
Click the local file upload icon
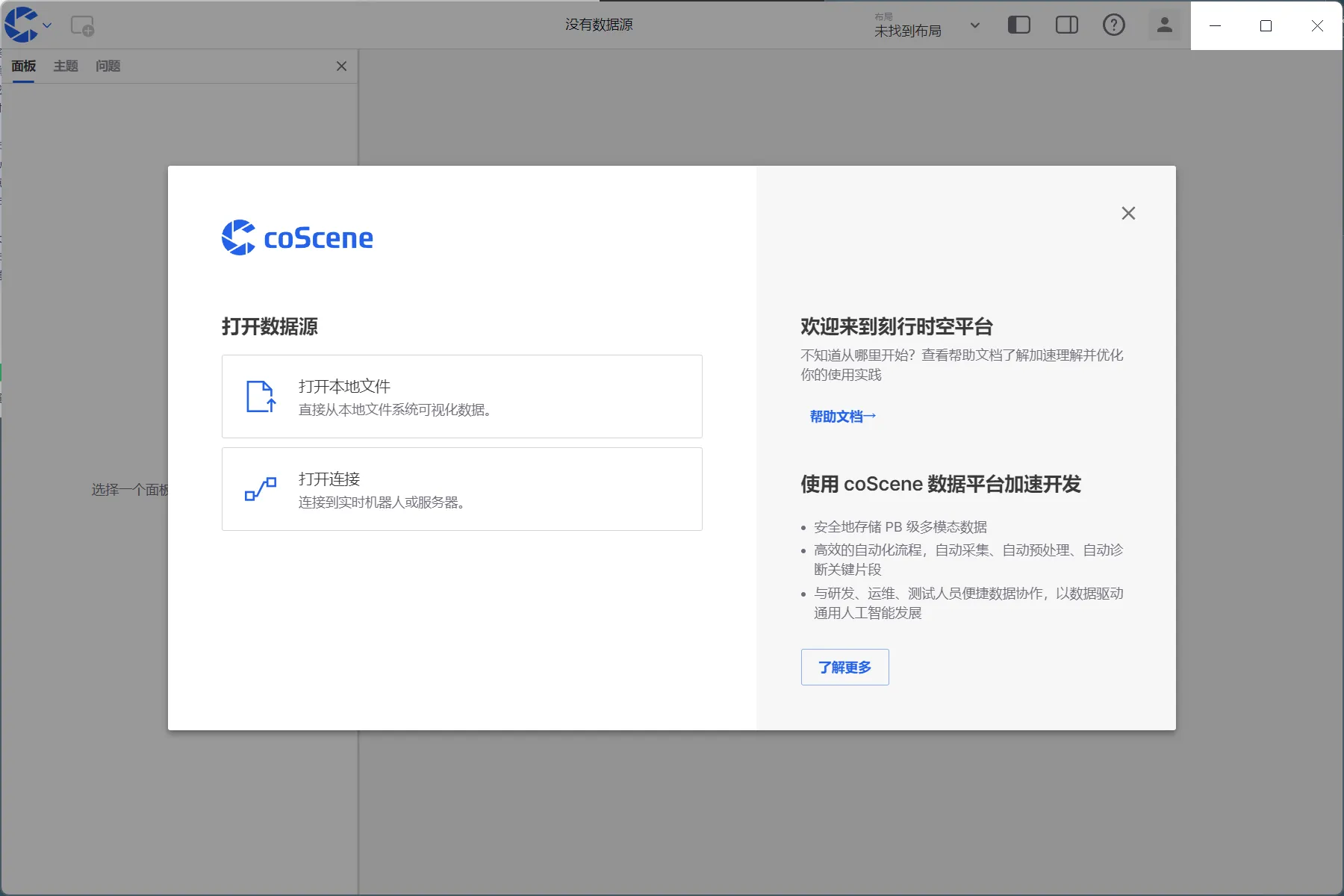[x=261, y=396]
